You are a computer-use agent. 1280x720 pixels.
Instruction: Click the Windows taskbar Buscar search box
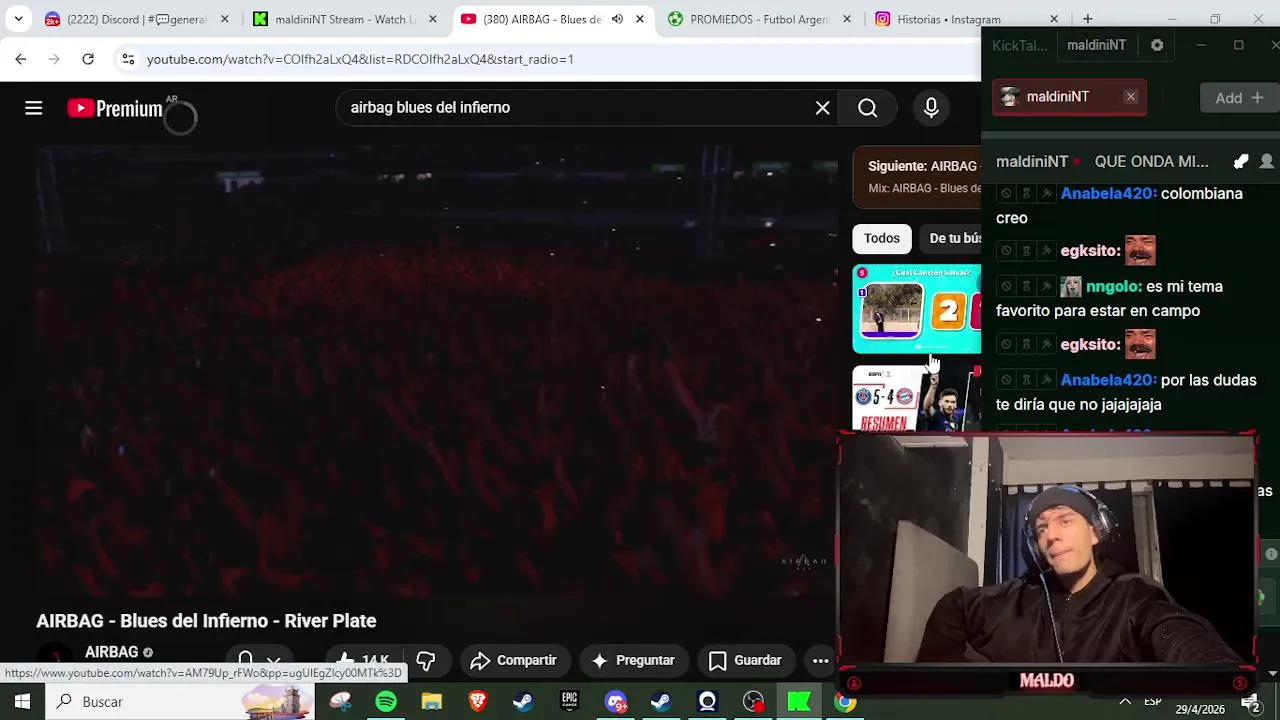180,702
